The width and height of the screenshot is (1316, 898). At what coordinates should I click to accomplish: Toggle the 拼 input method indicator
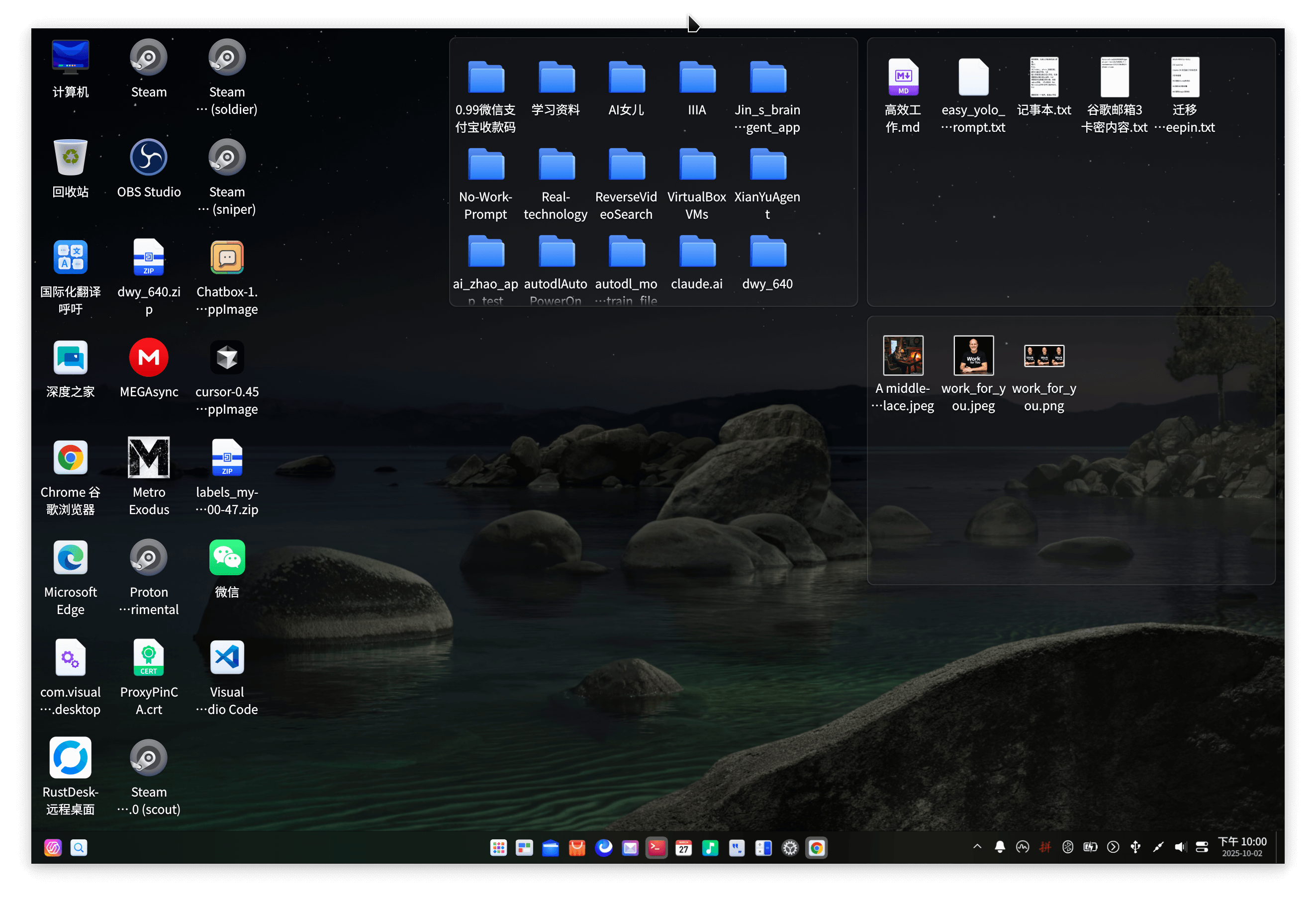(x=1045, y=847)
